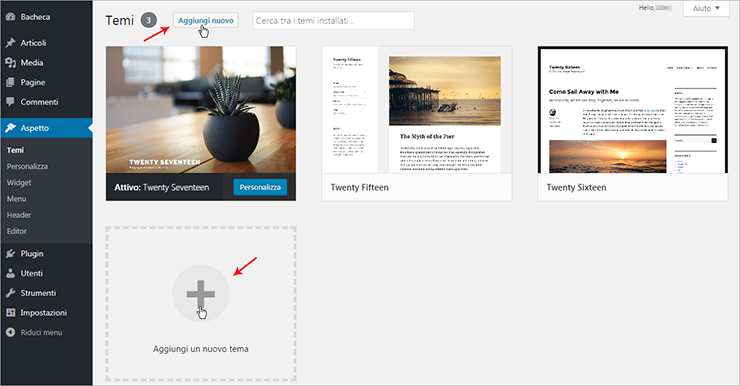Open the Utenti user icon
Image resolution: width=740 pixels, height=386 pixels.
[10, 273]
